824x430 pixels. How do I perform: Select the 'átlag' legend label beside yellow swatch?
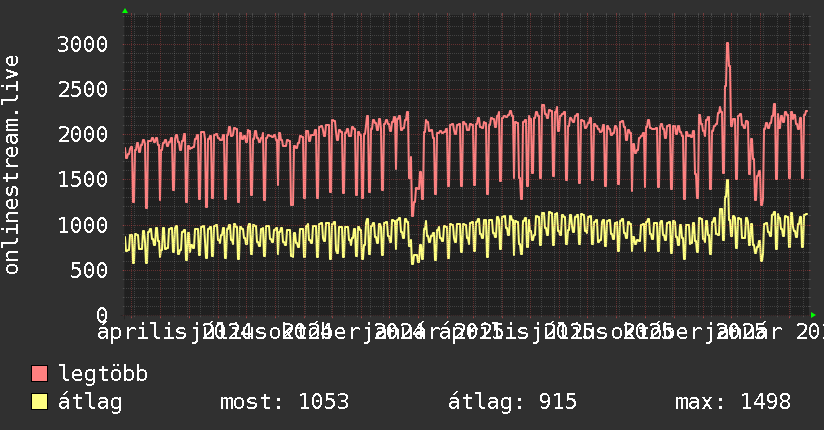90,402
